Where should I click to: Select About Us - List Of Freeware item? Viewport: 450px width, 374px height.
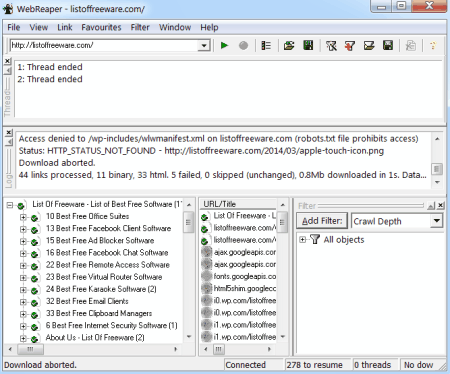95,337
